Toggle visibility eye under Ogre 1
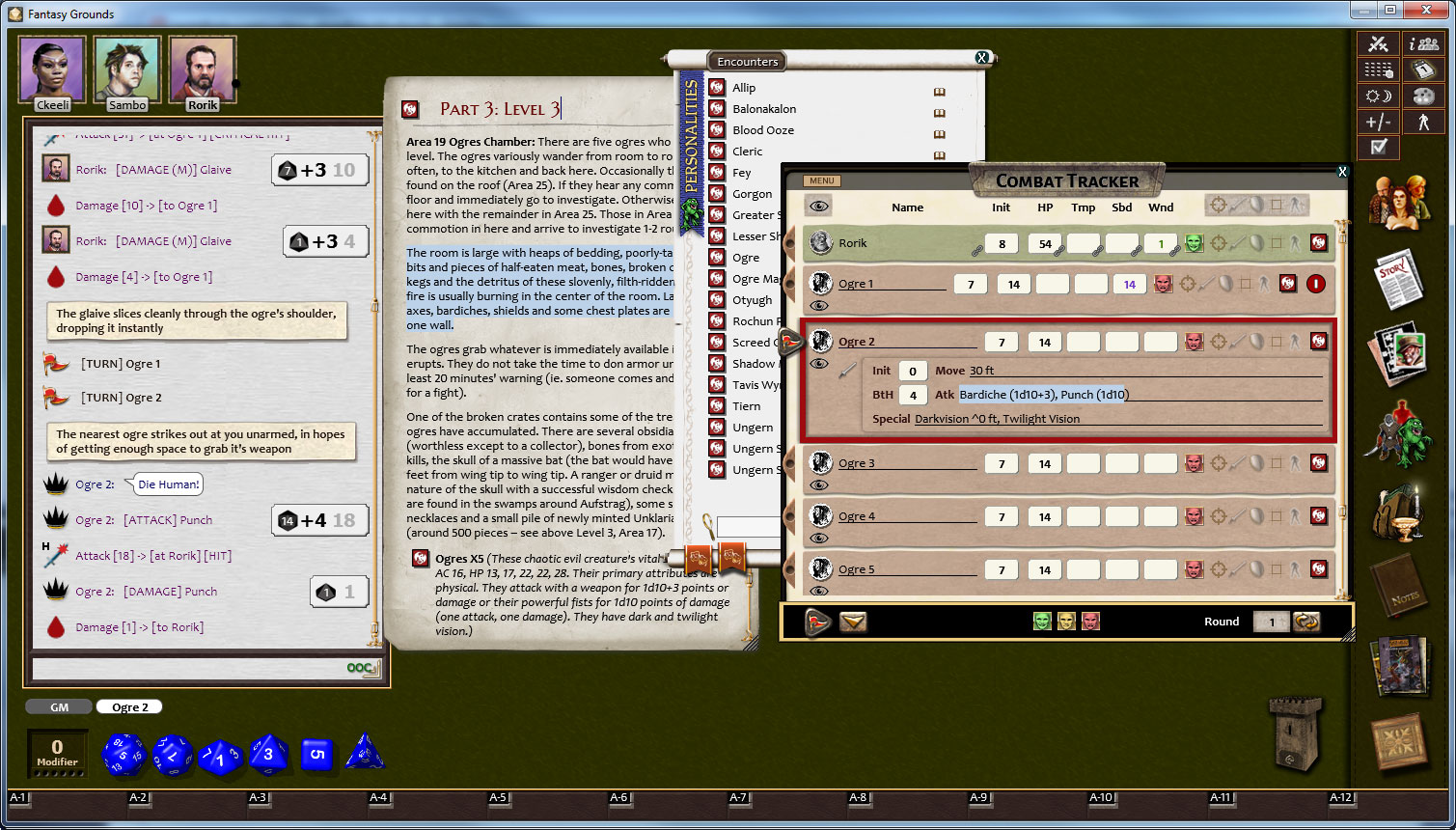Viewport: 1456px width, 830px height. tap(818, 306)
